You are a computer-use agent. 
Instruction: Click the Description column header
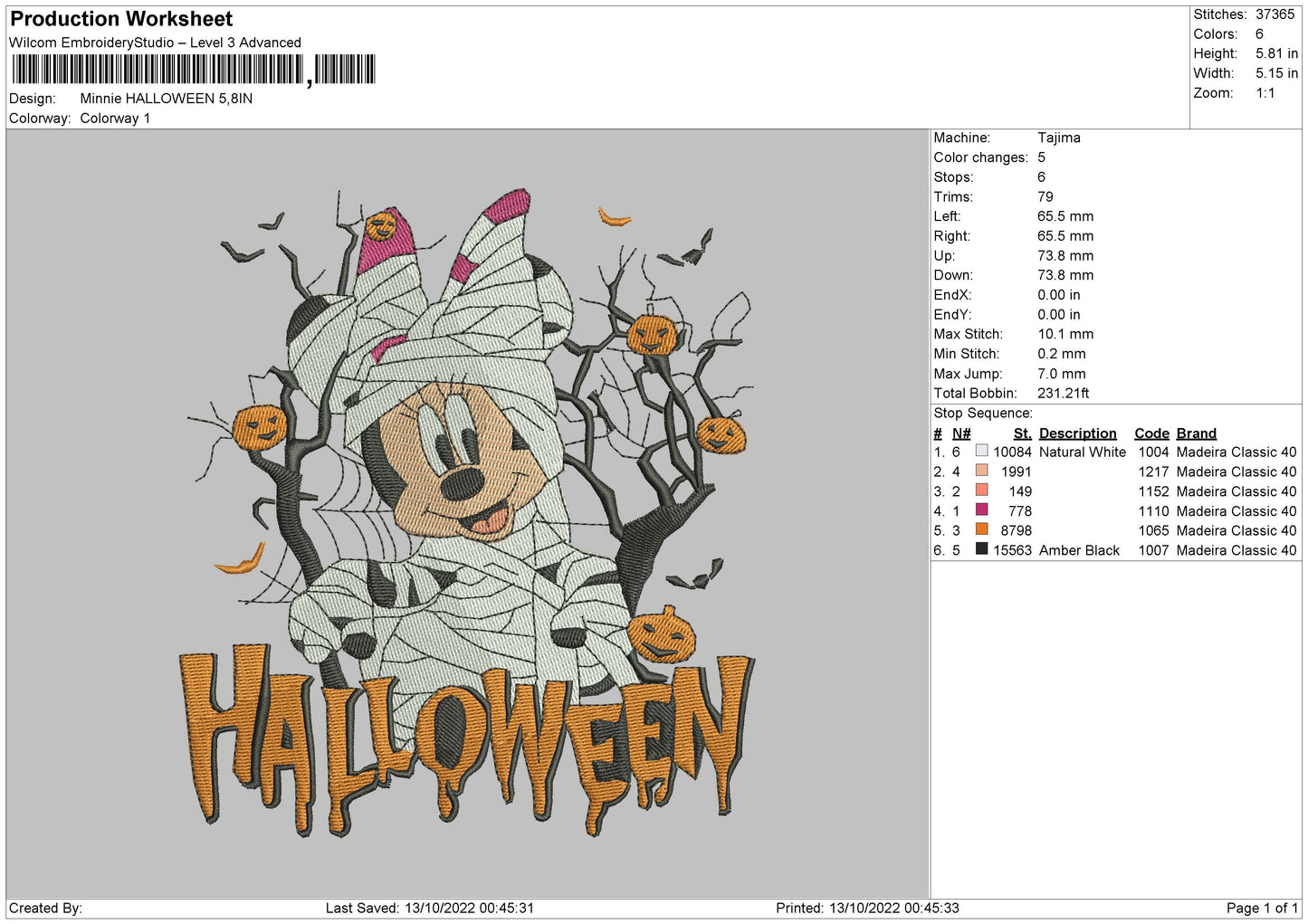[1078, 433]
